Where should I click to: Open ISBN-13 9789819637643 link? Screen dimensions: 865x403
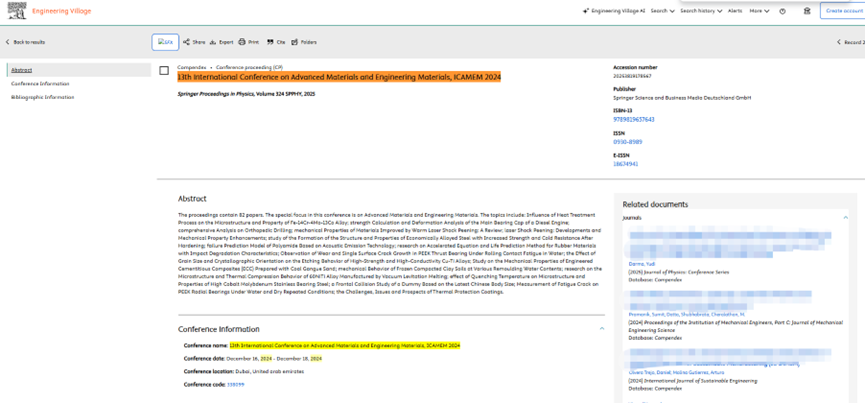point(633,119)
